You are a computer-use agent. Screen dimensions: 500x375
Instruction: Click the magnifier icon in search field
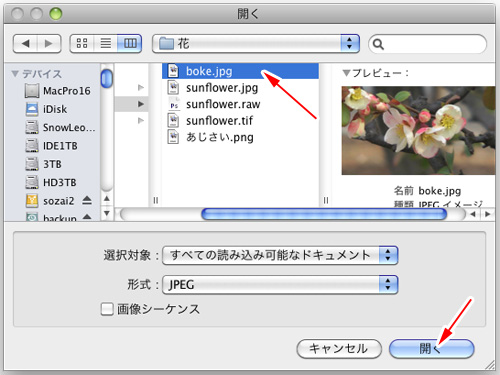click(378, 44)
